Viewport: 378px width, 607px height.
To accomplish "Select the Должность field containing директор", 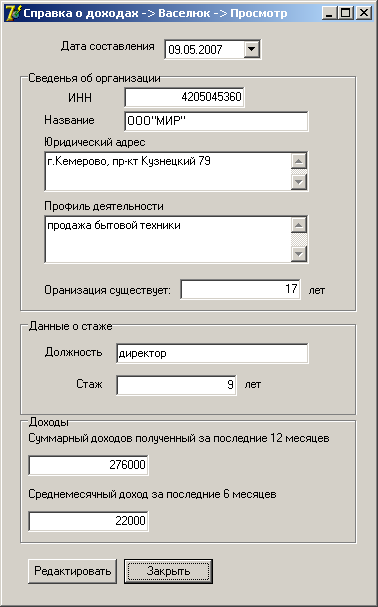I will point(212,353).
